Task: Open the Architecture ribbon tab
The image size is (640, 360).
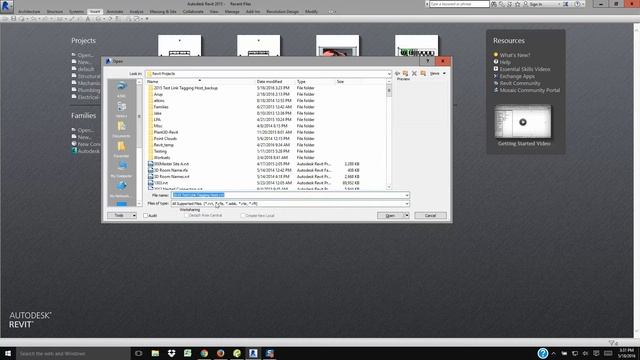Action: pos(29,12)
